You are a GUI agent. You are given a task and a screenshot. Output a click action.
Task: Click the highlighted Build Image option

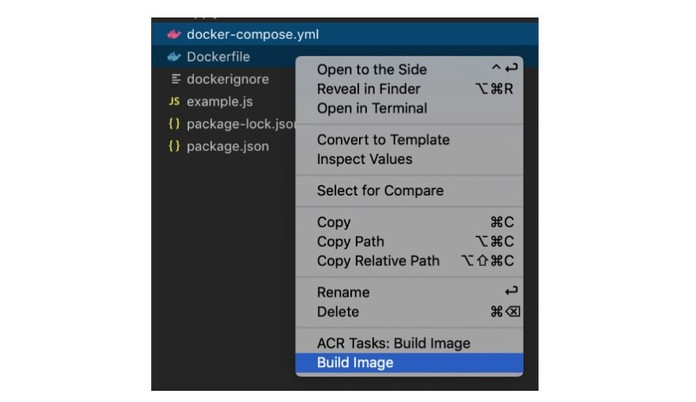[355, 363]
